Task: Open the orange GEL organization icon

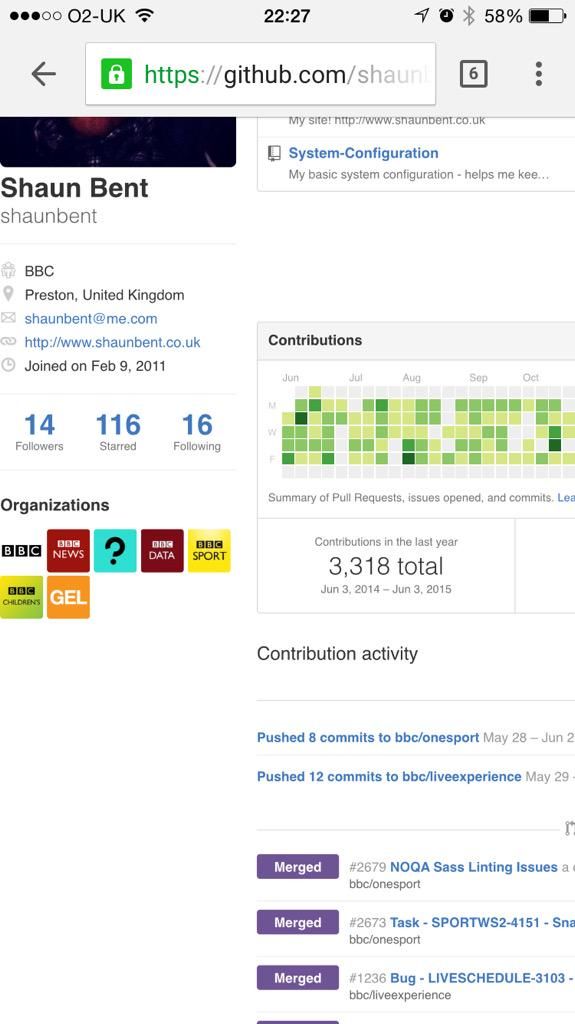Action: 69,597
